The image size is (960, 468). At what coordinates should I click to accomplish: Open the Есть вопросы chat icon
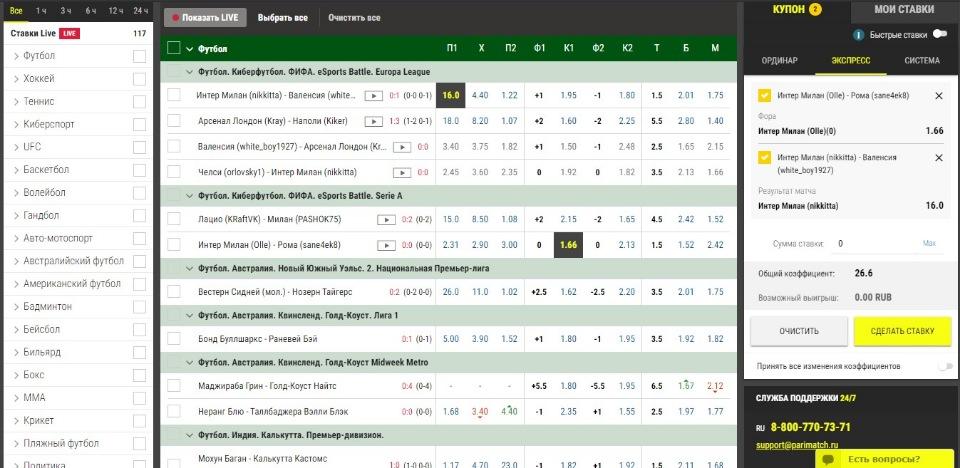point(828,459)
